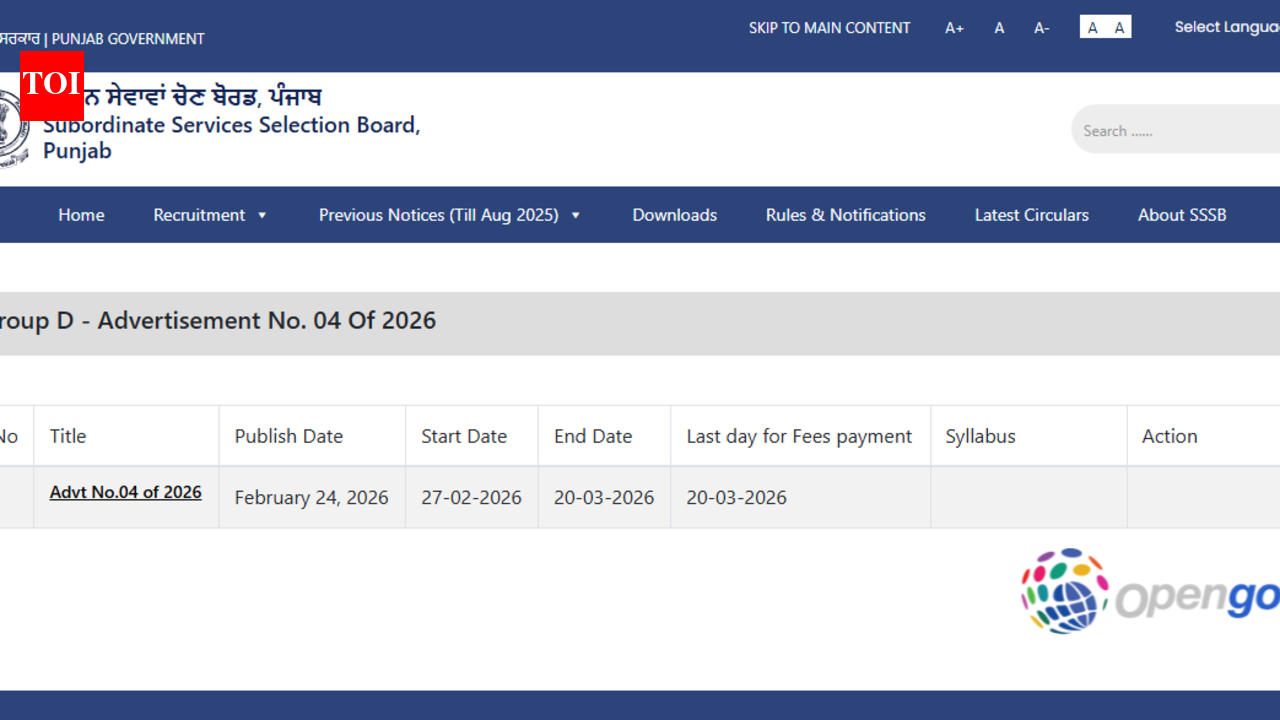1280x720 pixels.
Task: Click the A- font size decrease control
Action: (x=1041, y=27)
